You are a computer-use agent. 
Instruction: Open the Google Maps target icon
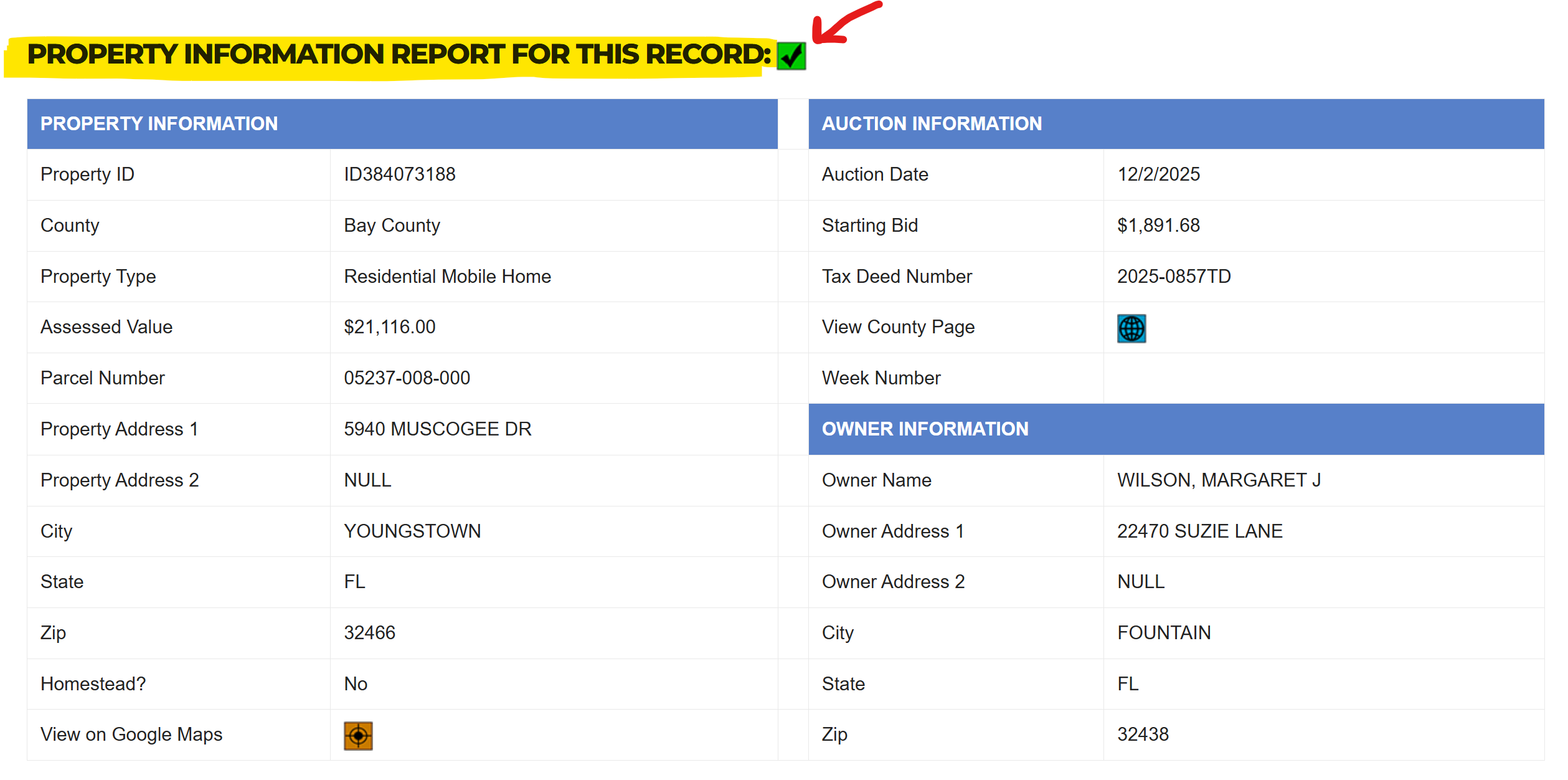[x=358, y=736]
